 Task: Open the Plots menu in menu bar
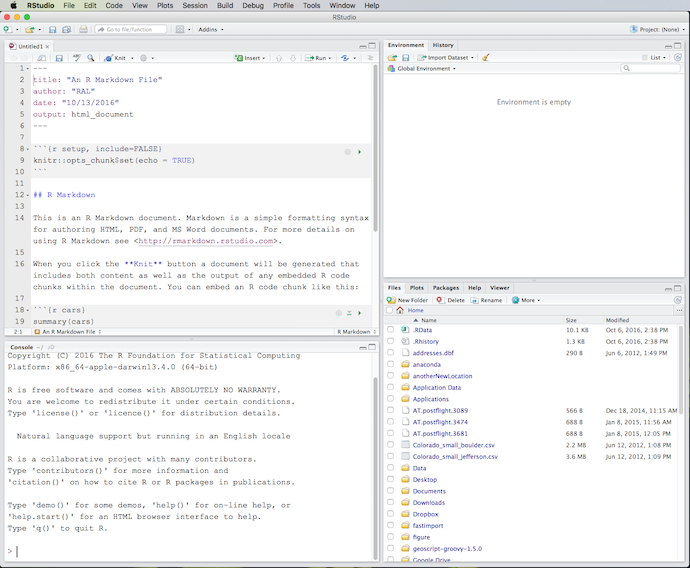(165, 6)
